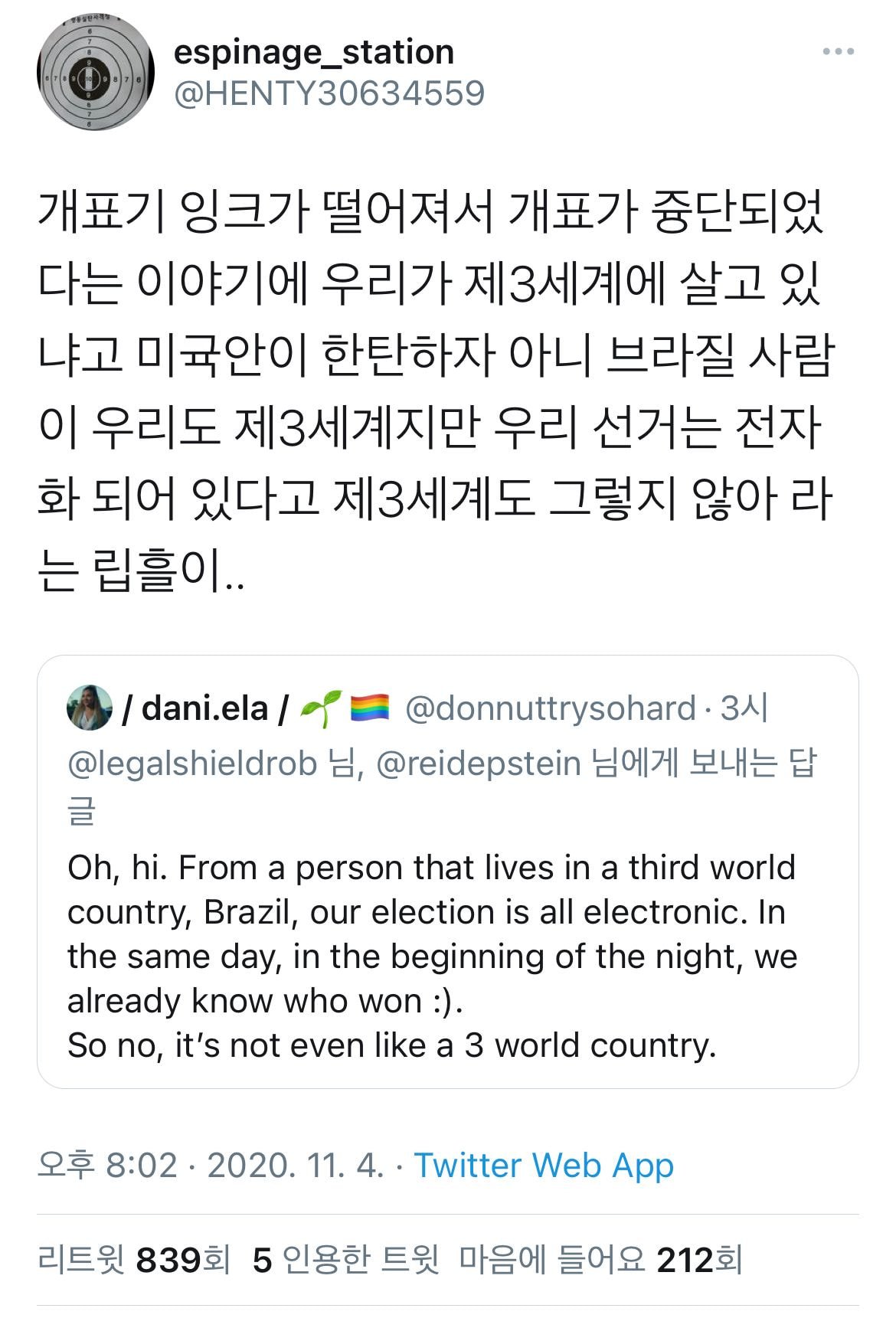The width and height of the screenshot is (896, 1318).
Task: Click the rainbow flag emoji
Action: pos(370,708)
